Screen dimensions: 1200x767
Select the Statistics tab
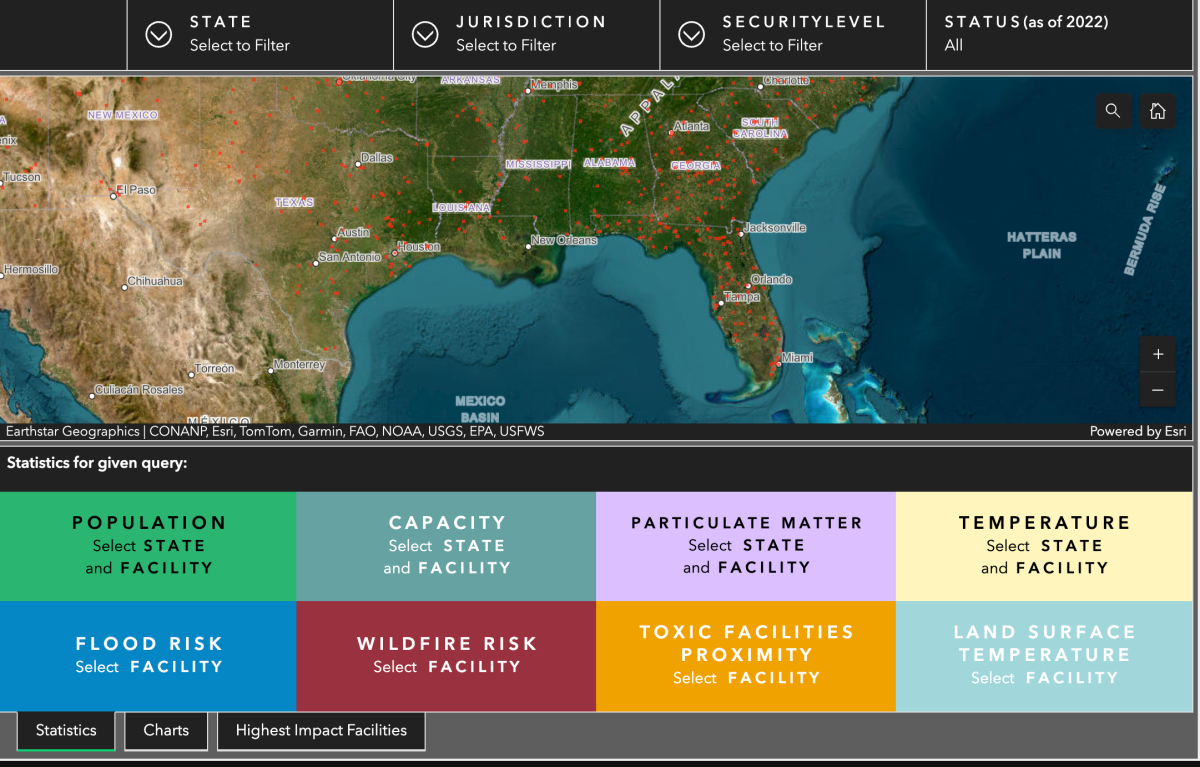point(65,730)
